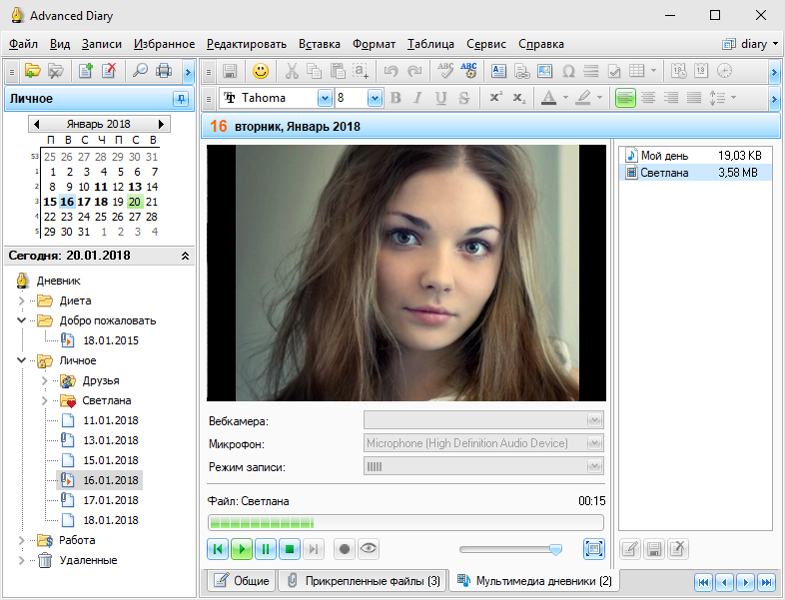The image size is (785, 600).
Task: Click the new entry icon
Action: click(87, 71)
